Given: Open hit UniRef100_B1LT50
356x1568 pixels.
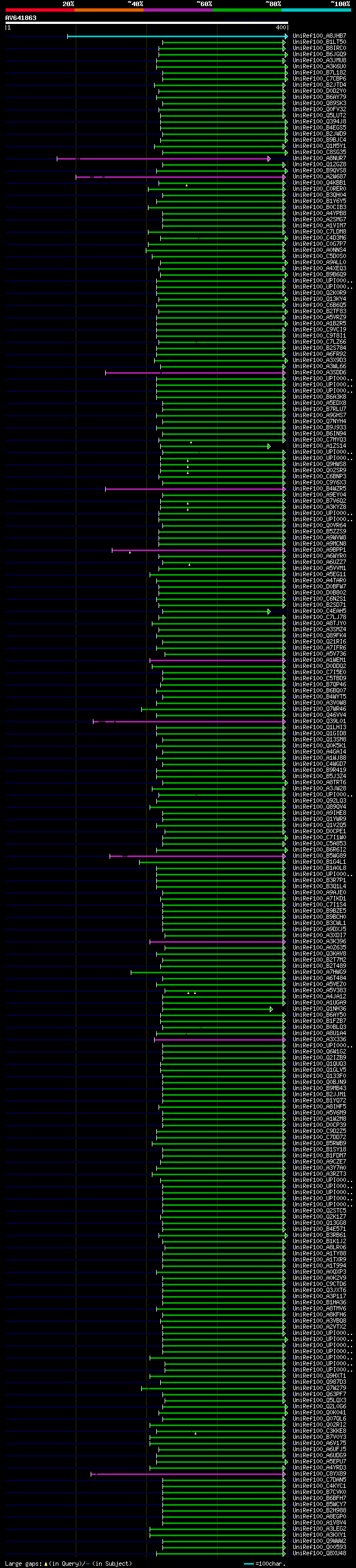Looking at the screenshot, I should tap(319, 43).
